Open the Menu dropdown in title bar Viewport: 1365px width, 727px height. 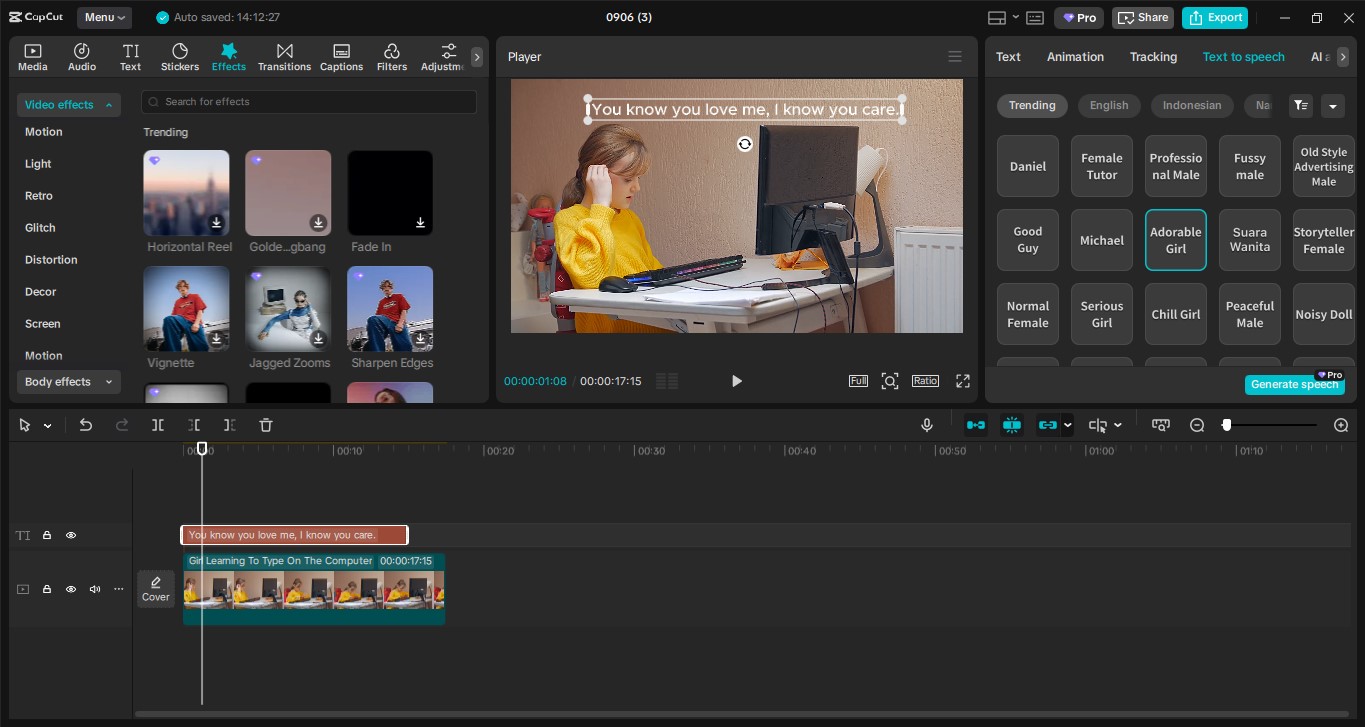[x=104, y=16]
